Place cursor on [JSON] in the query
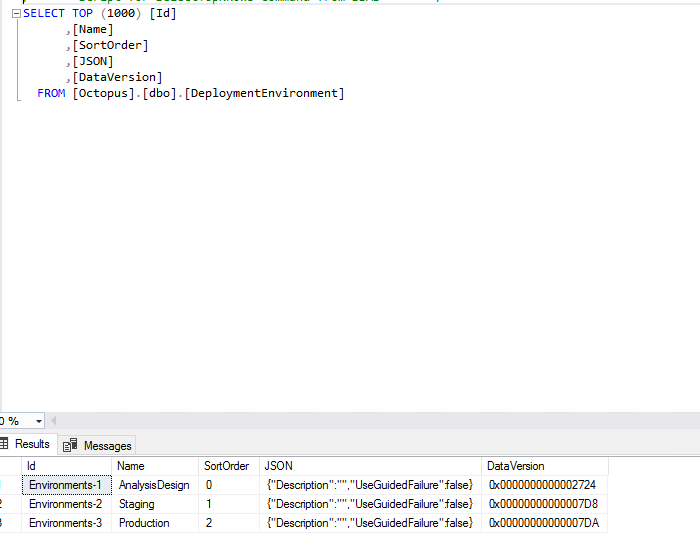The image size is (700, 553). [x=93, y=62]
